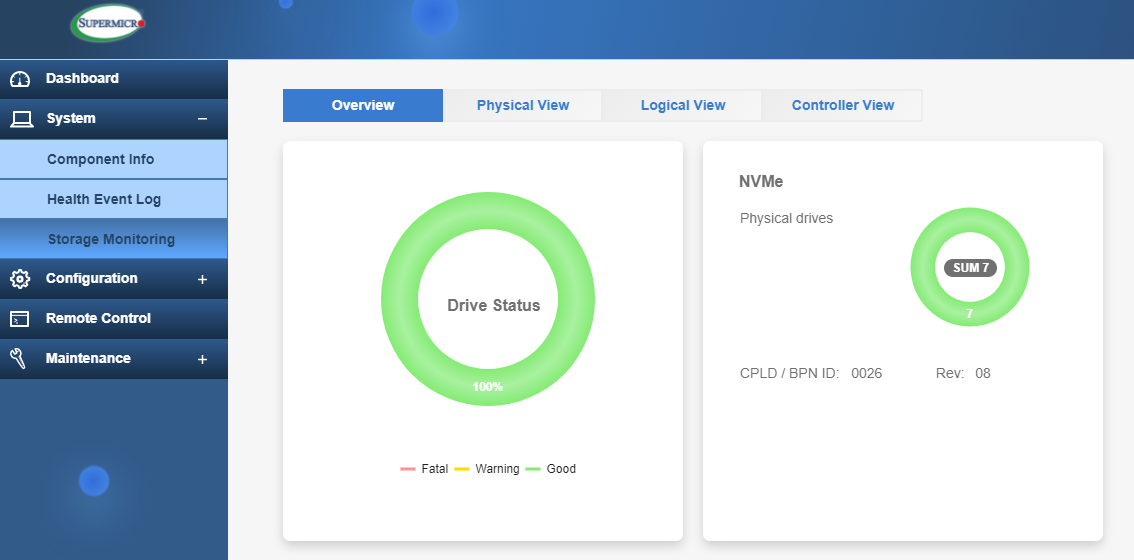Screen dimensions: 1134x560
Task: Click the Remote Control console icon
Action: [20, 319]
